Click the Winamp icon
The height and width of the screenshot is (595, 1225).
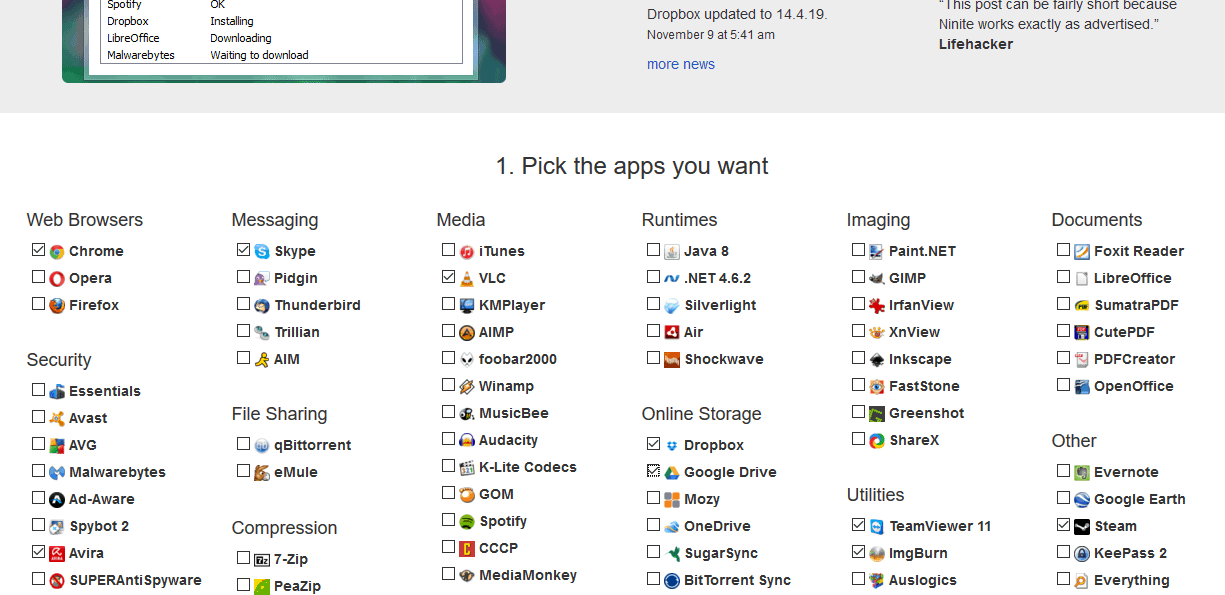pyautogui.click(x=467, y=387)
